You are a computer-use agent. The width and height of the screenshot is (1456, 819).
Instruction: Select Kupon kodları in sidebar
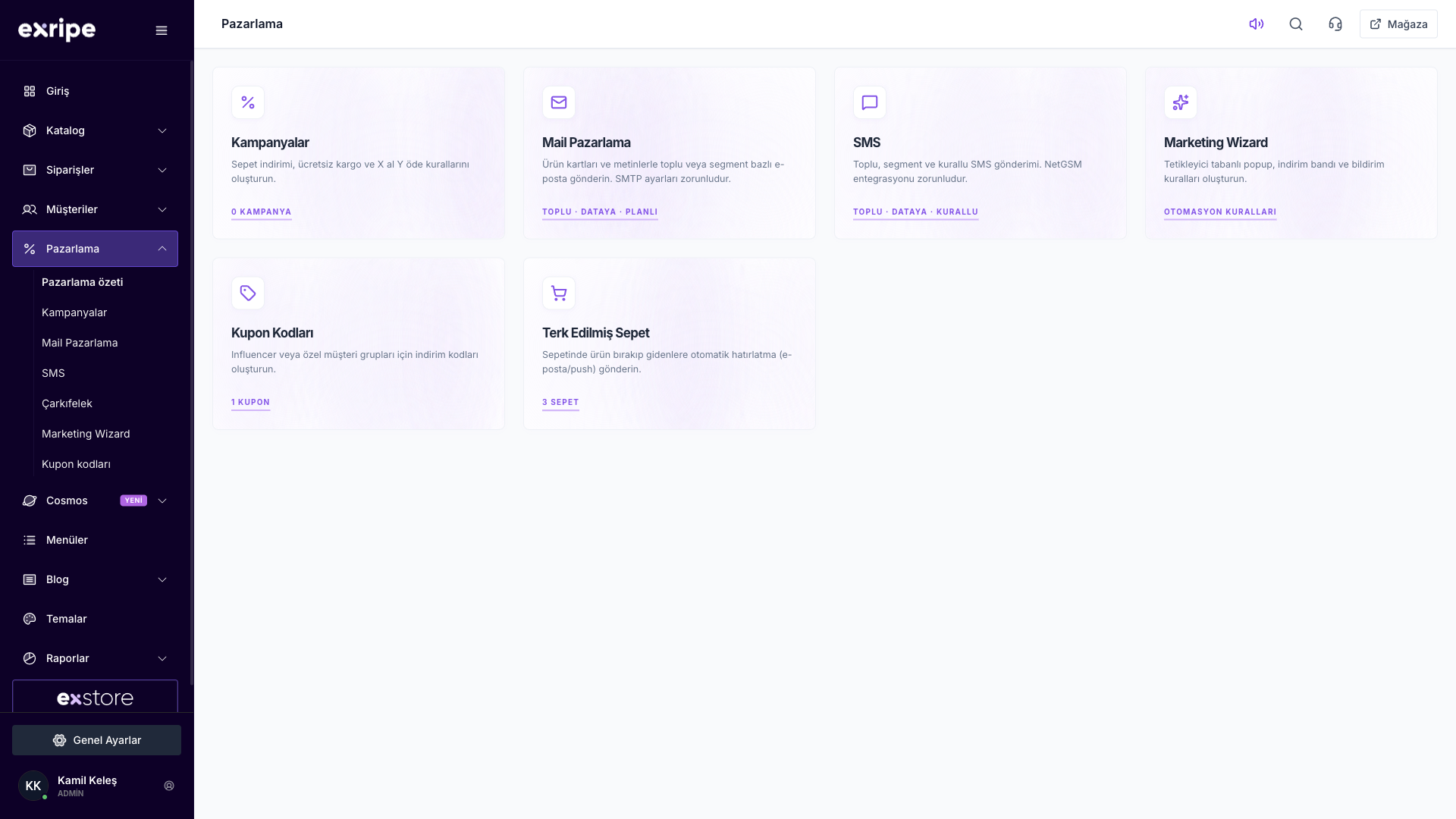[x=76, y=464]
